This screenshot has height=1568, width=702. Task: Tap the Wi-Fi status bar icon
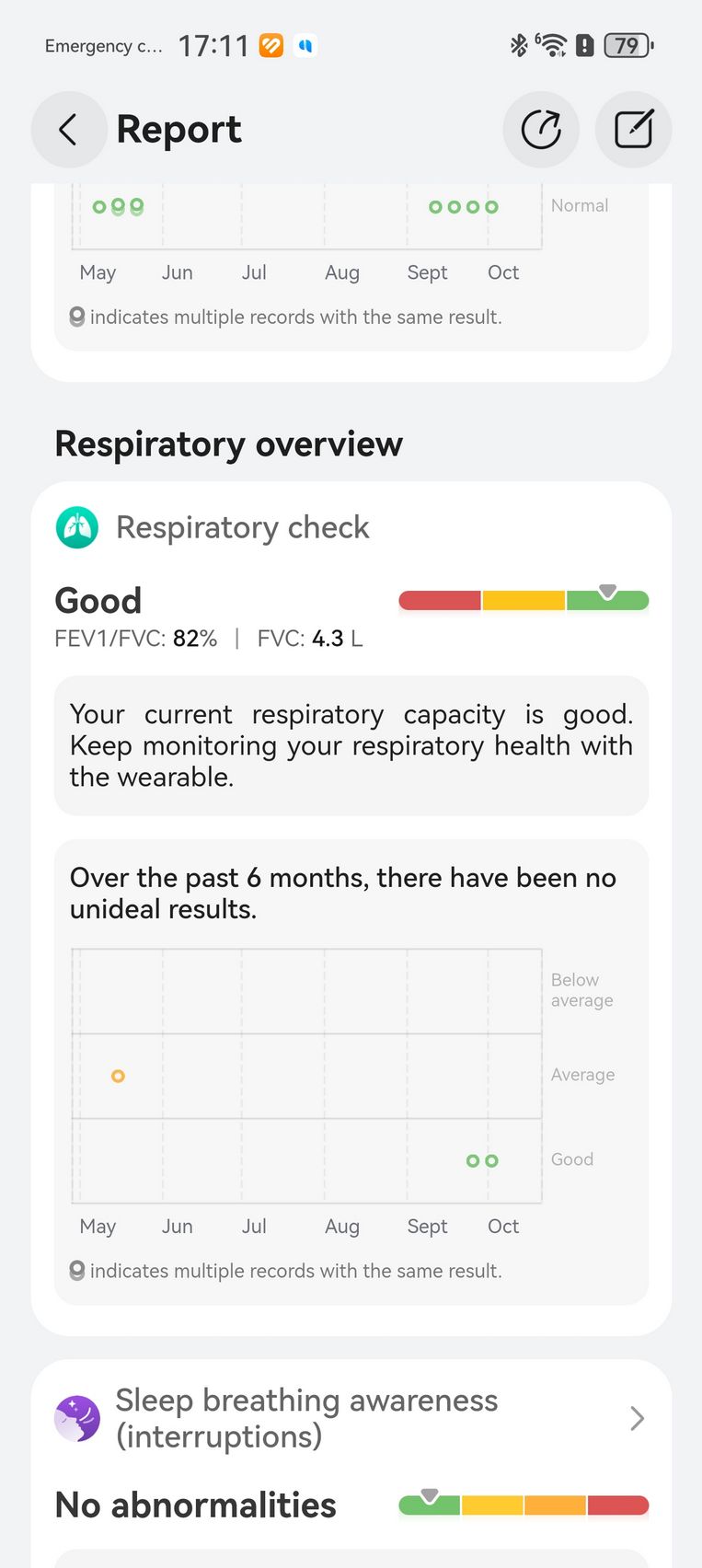pyautogui.click(x=553, y=45)
